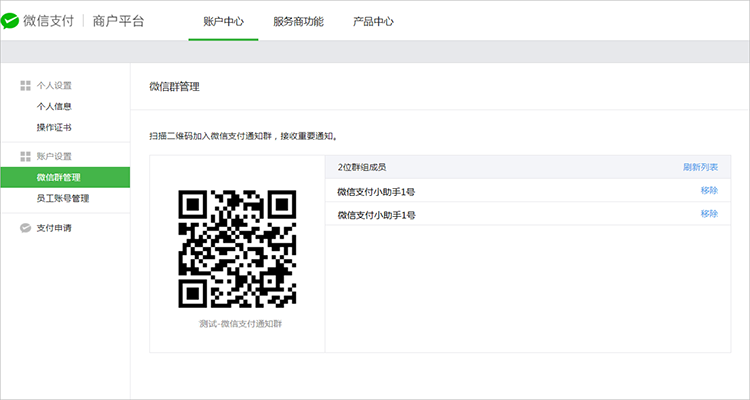750x400 pixels.
Task: Click the first 微信支付小助手1号 member name
Action: (x=376, y=192)
